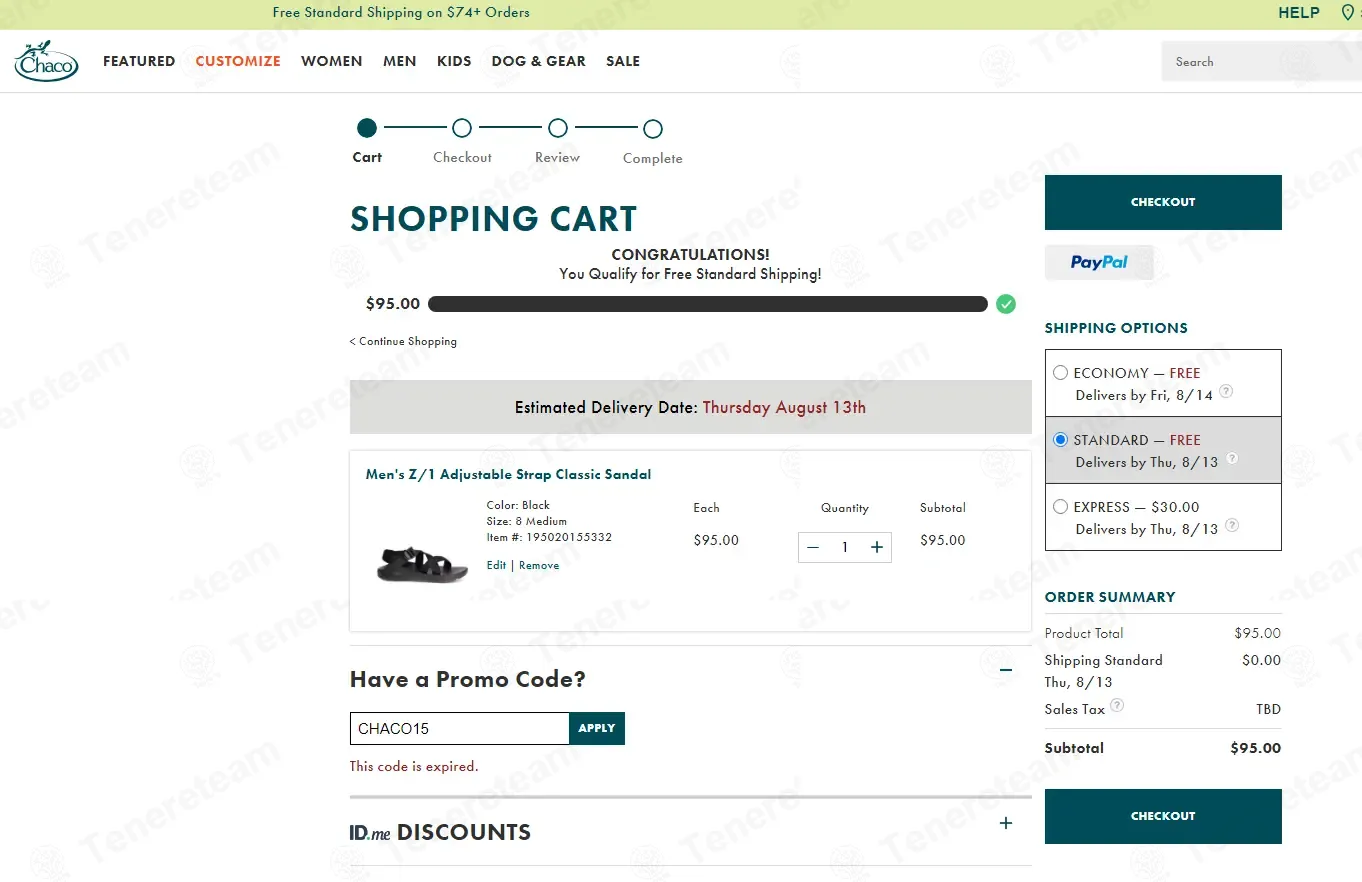The width and height of the screenshot is (1362, 882).
Task: Open the Help link
Action: point(1299,13)
